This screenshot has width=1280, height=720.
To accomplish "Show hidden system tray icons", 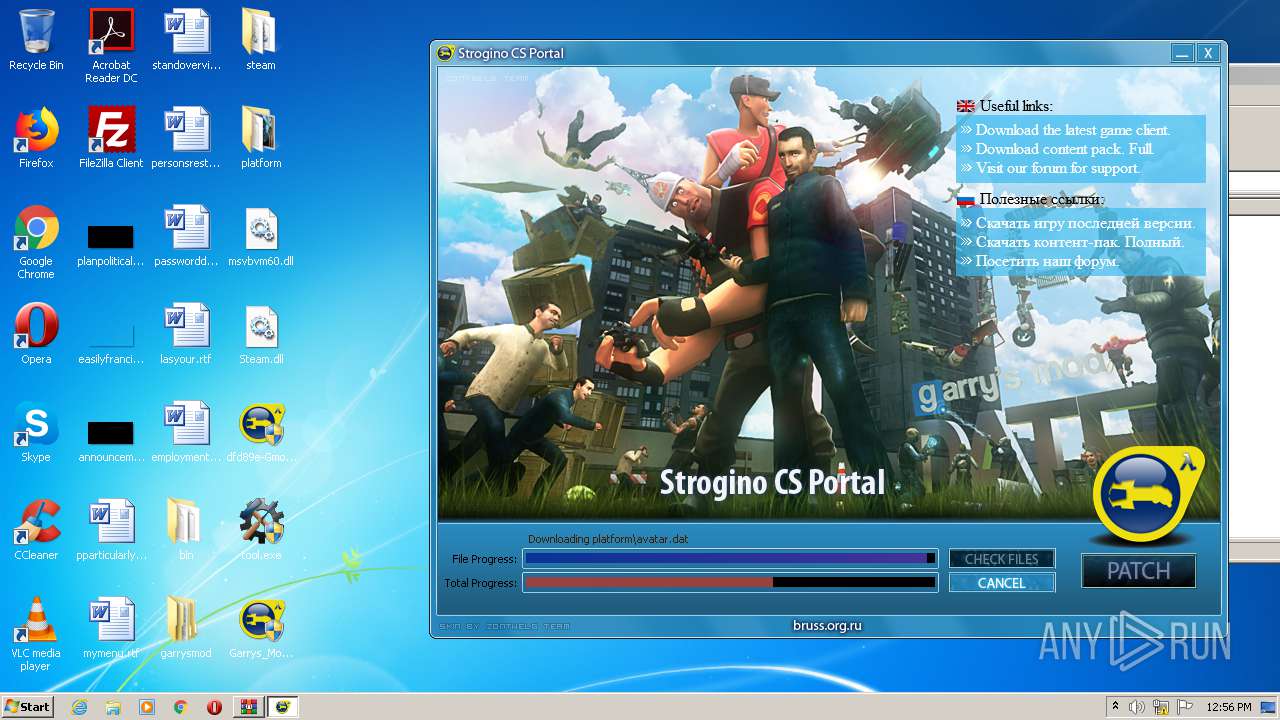I will tap(1115, 707).
